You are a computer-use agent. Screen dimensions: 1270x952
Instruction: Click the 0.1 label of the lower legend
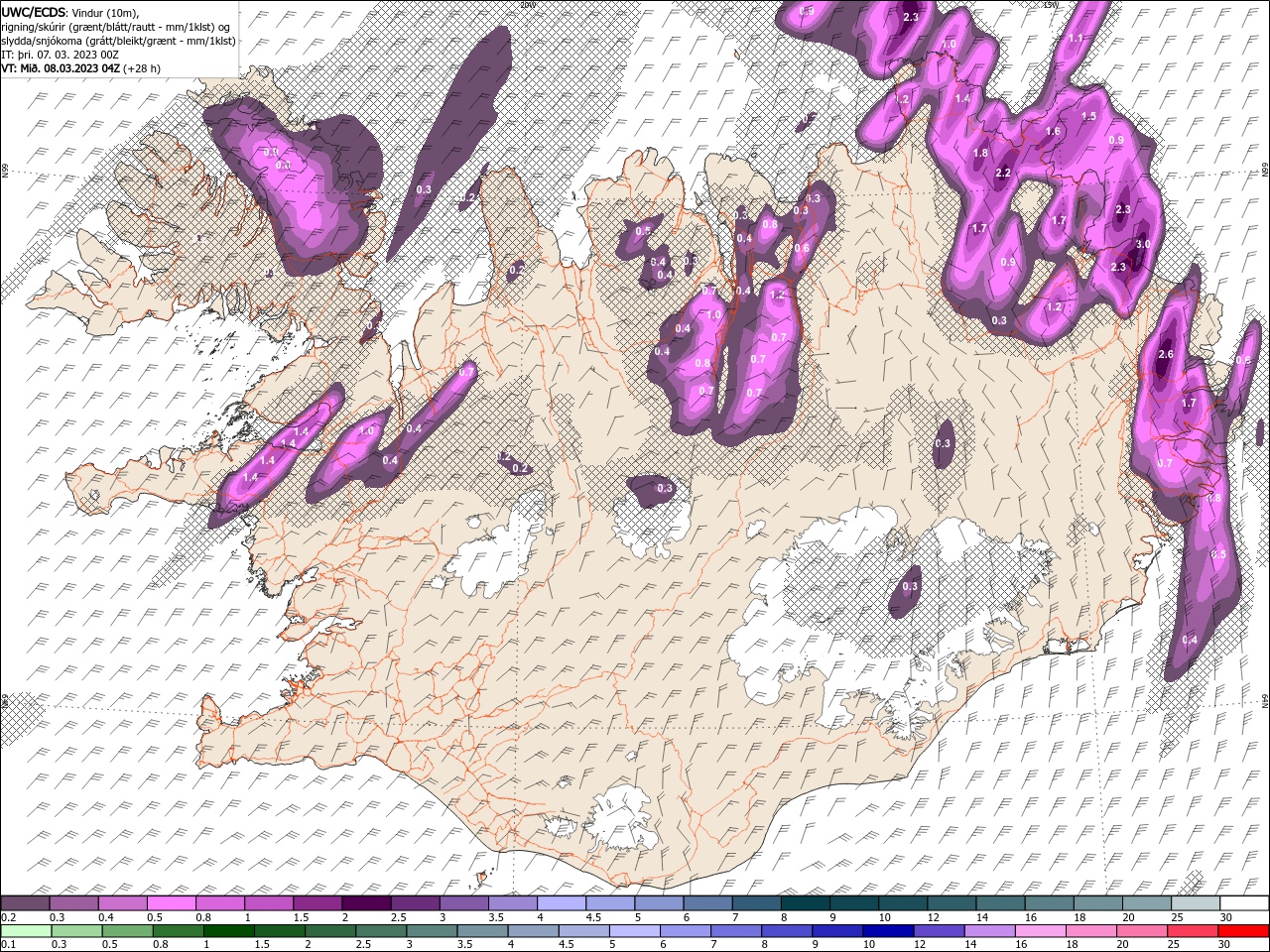coord(8,944)
